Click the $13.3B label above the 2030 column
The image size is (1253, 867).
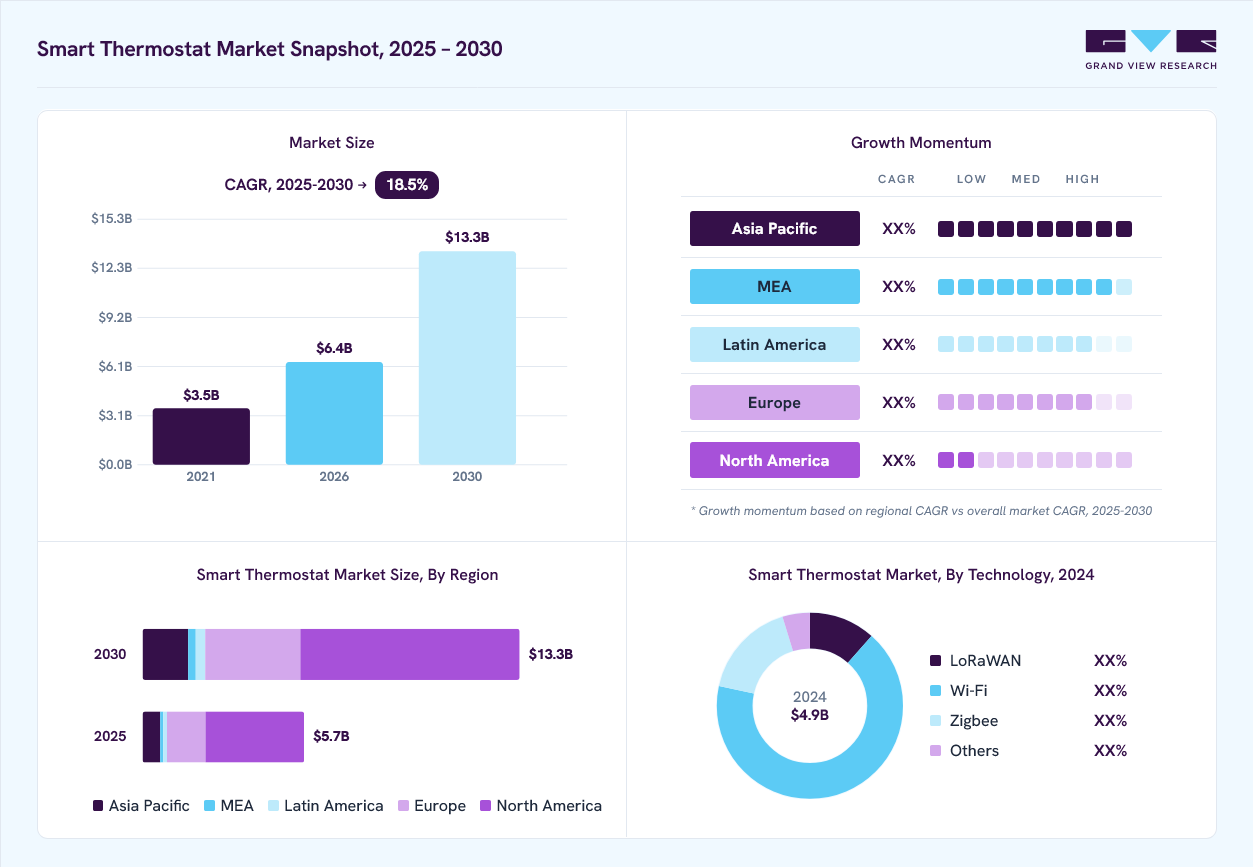(x=467, y=237)
